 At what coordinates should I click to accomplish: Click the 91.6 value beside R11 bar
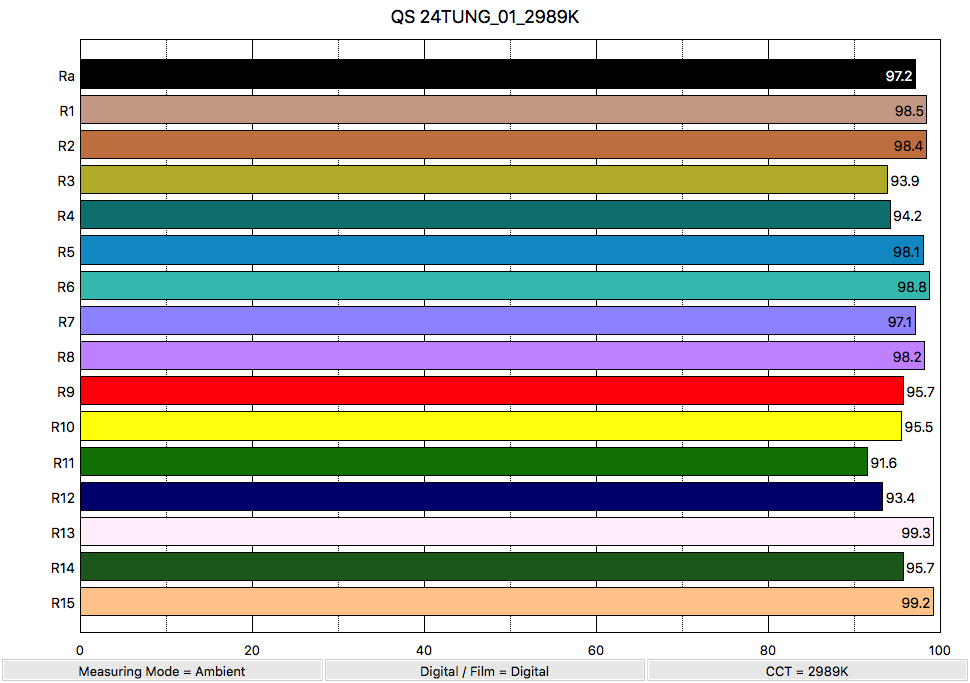(x=883, y=463)
